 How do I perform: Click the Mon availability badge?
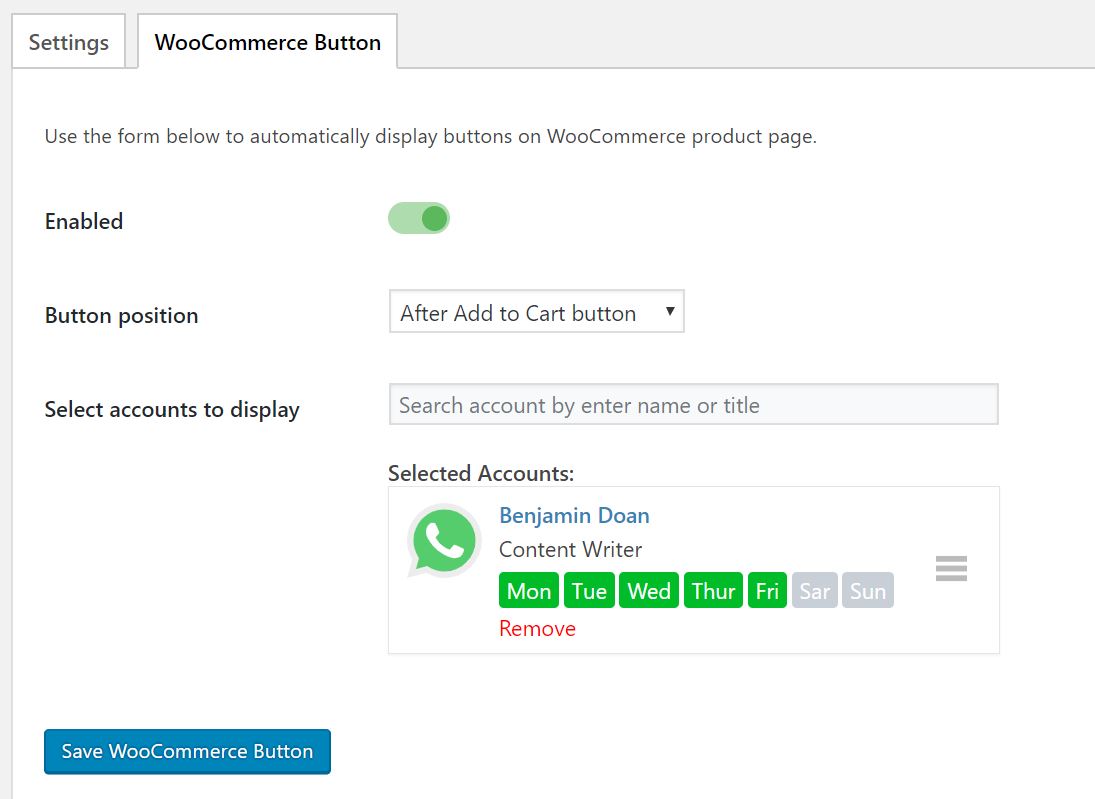coord(529,591)
